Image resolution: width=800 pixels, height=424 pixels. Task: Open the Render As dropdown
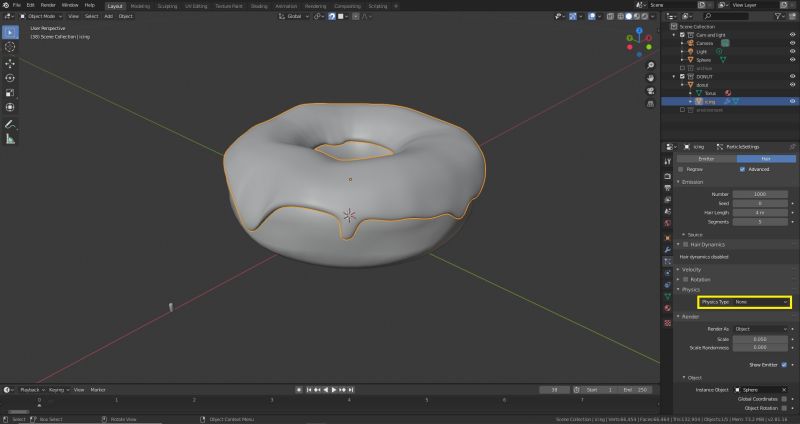[x=760, y=329]
